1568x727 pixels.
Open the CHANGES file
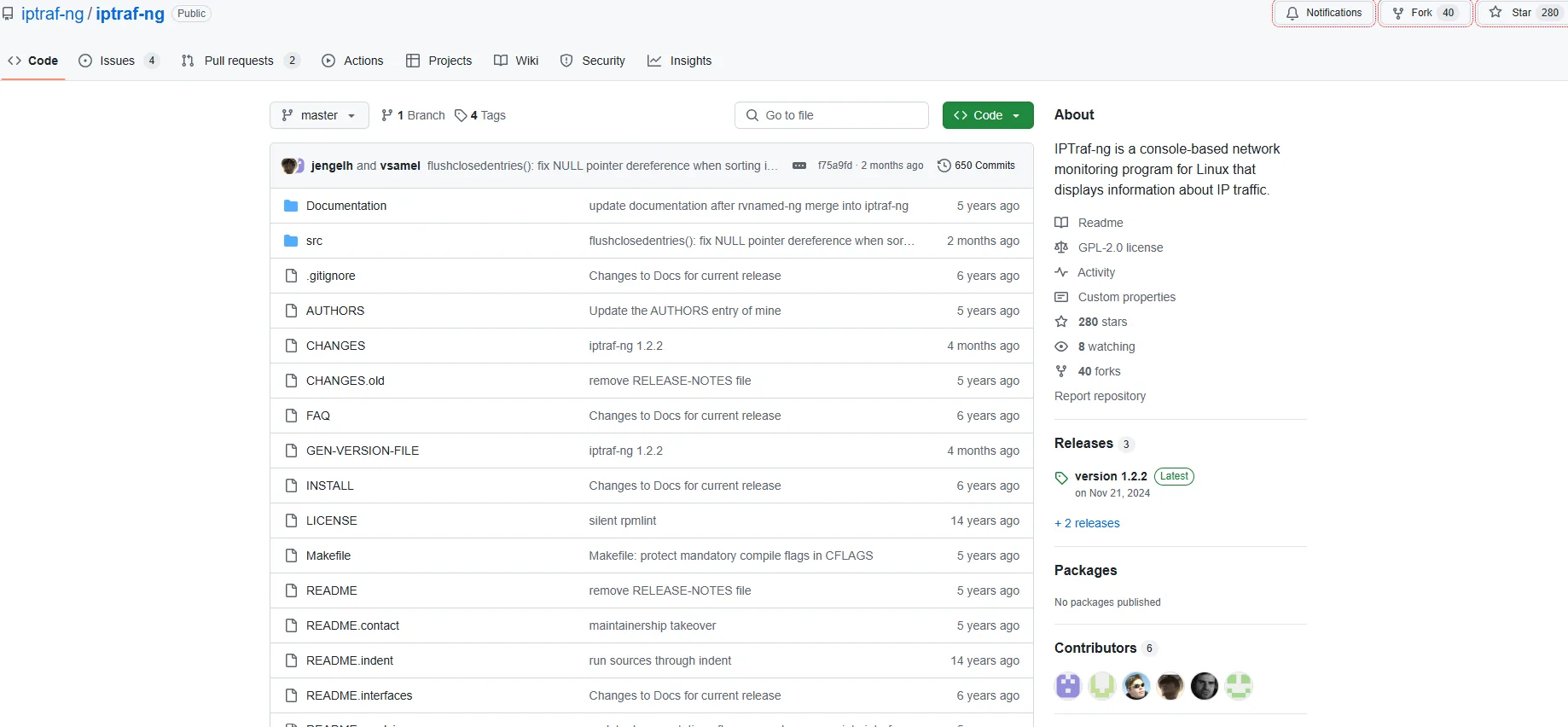click(335, 346)
